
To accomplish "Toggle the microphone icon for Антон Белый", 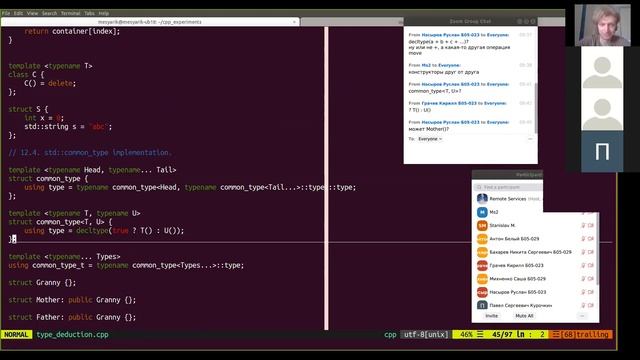I will [583, 239].
